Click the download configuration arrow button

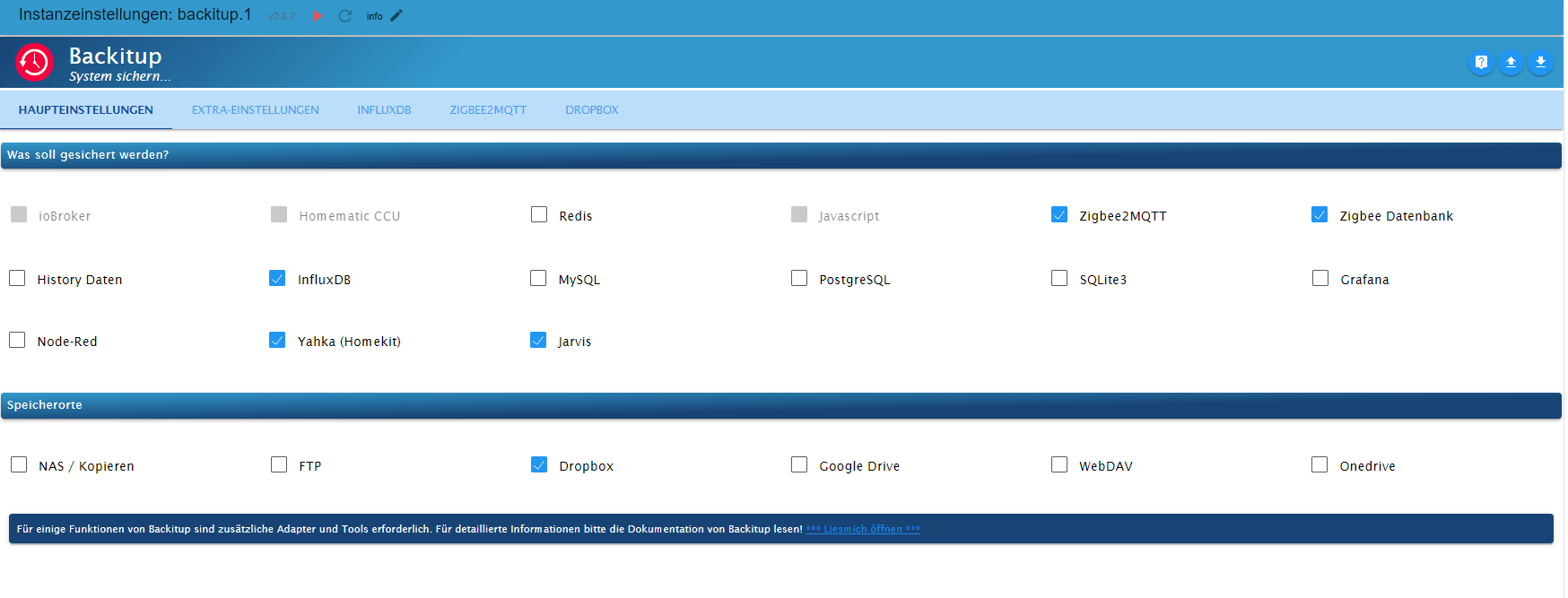click(x=1540, y=62)
